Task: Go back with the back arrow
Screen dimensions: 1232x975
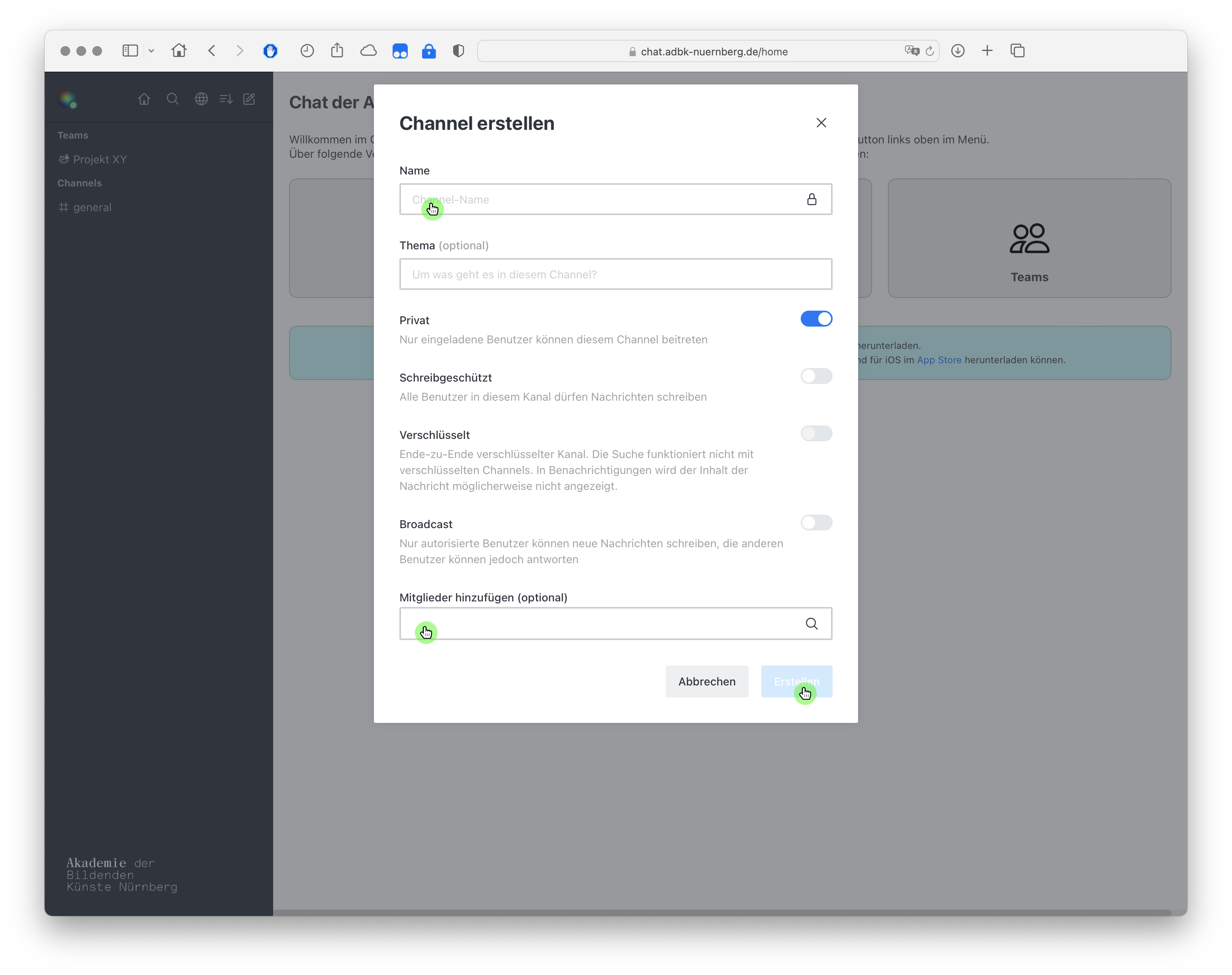Action: click(212, 51)
